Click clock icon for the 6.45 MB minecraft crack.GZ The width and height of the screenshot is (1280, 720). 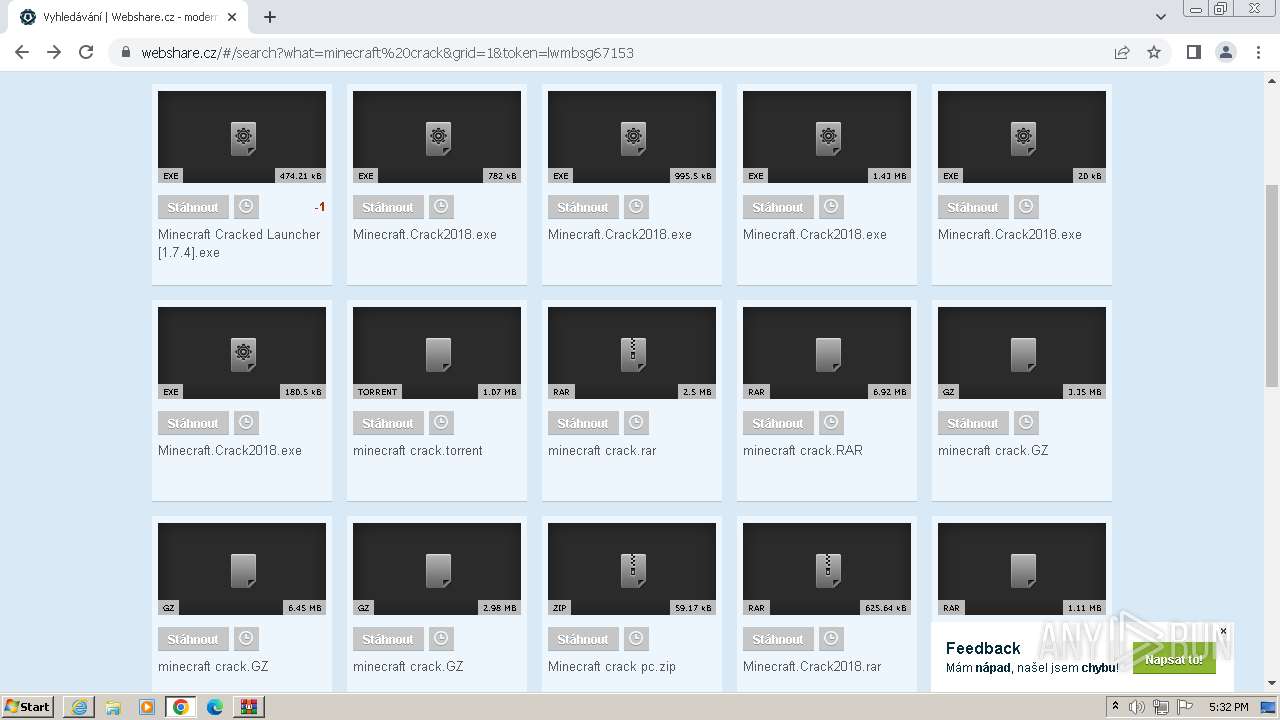click(246, 639)
